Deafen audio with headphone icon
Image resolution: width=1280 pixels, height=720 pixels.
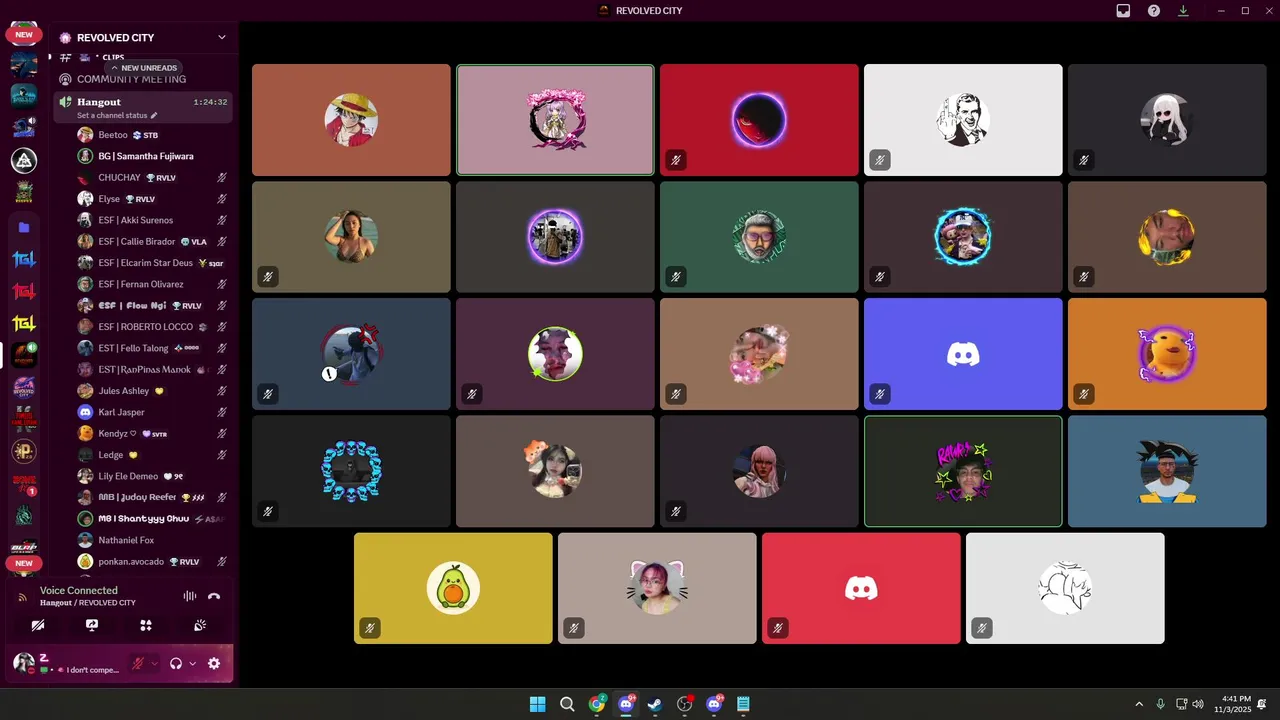(177, 663)
